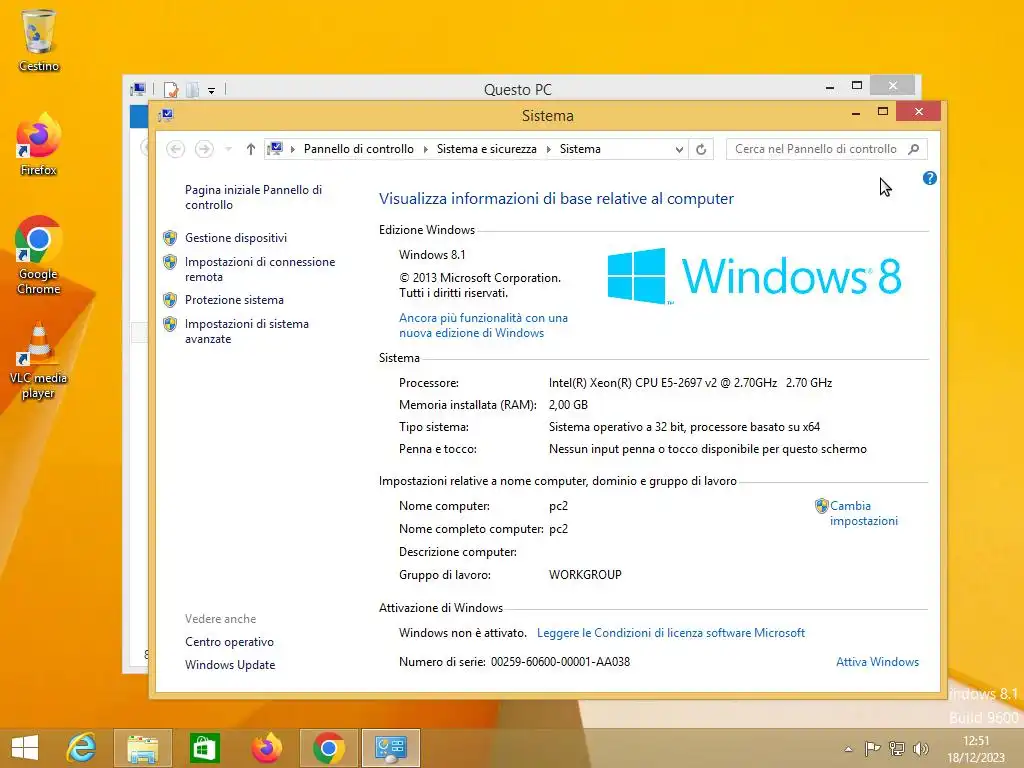Click the shield icon beside Cambia impostazioni

tap(822, 505)
